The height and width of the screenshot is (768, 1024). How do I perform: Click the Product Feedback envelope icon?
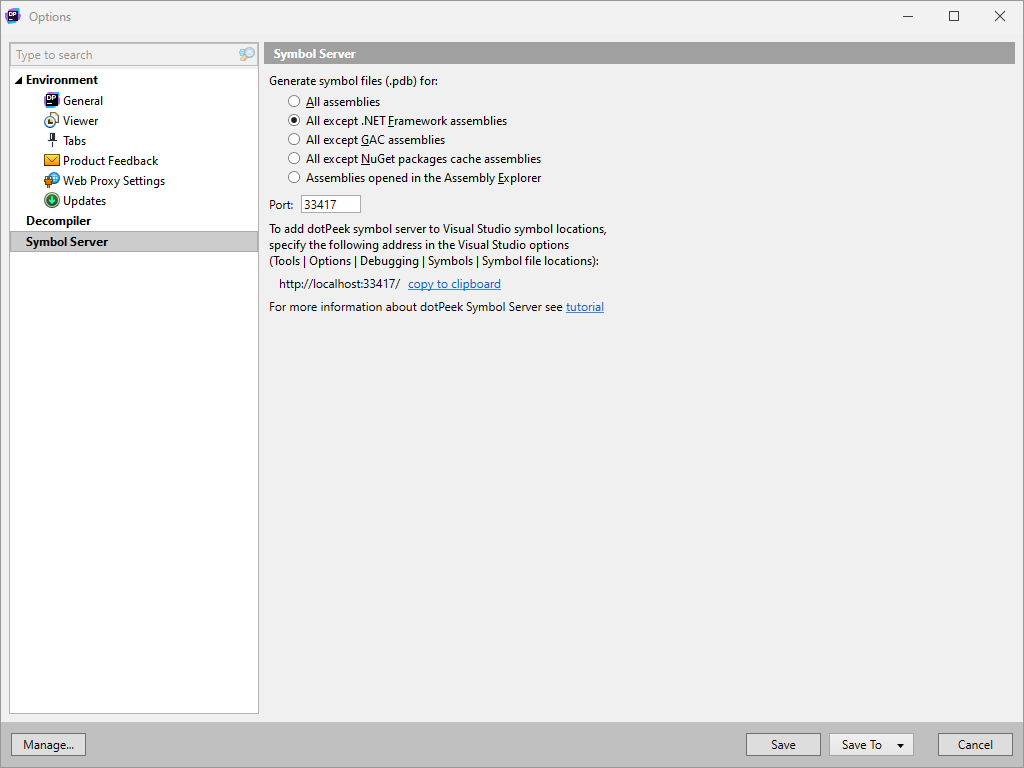[52, 160]
